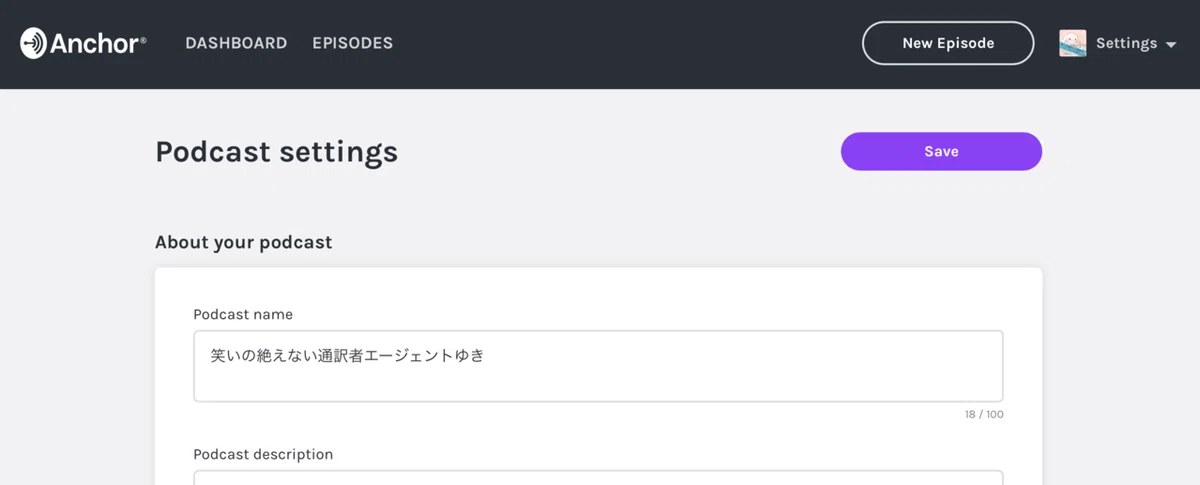
Task: Save the podcast settings
Action: pos(941,151)
